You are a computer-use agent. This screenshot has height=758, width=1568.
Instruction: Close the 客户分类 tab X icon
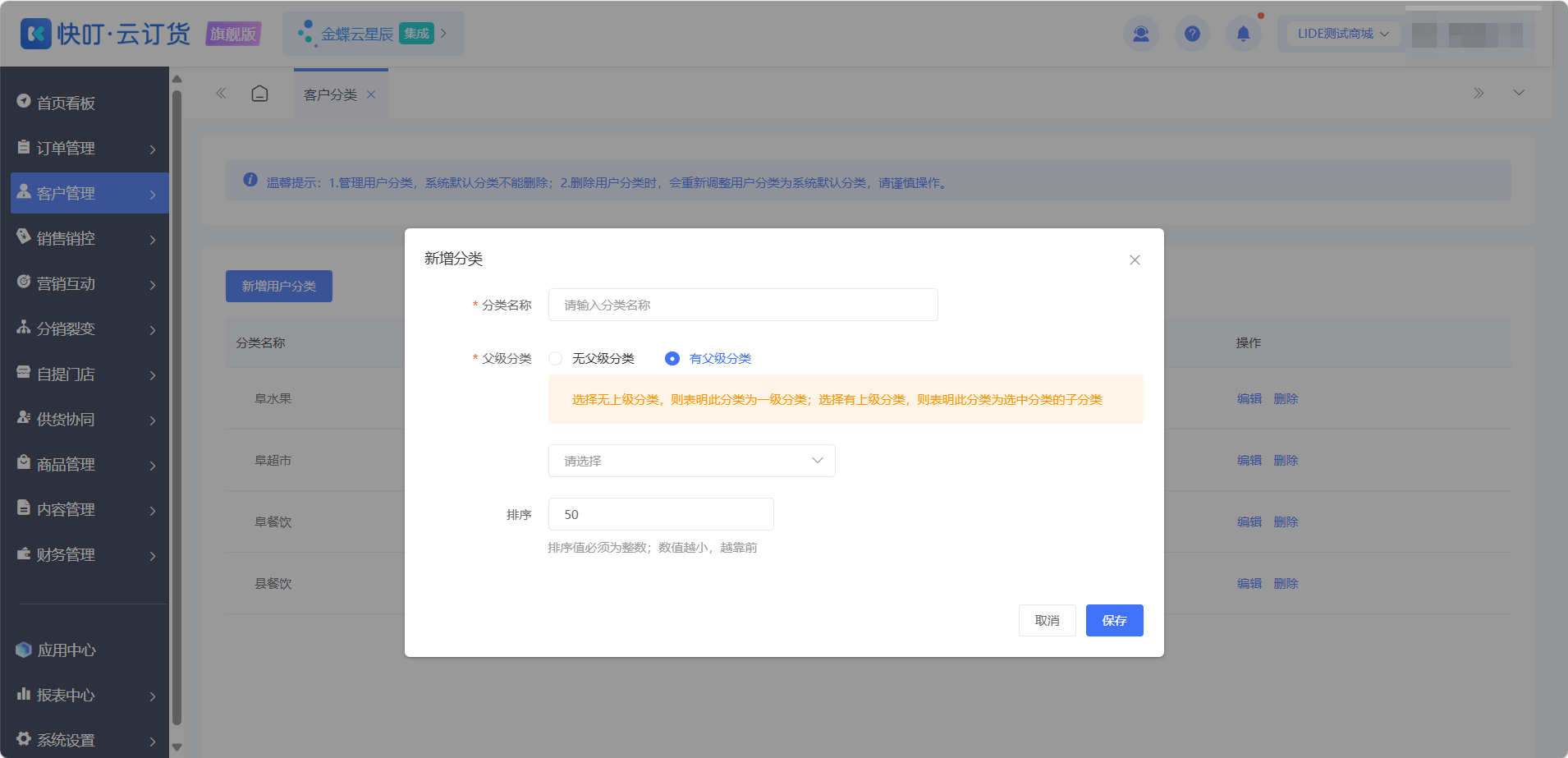pos(371,94)
